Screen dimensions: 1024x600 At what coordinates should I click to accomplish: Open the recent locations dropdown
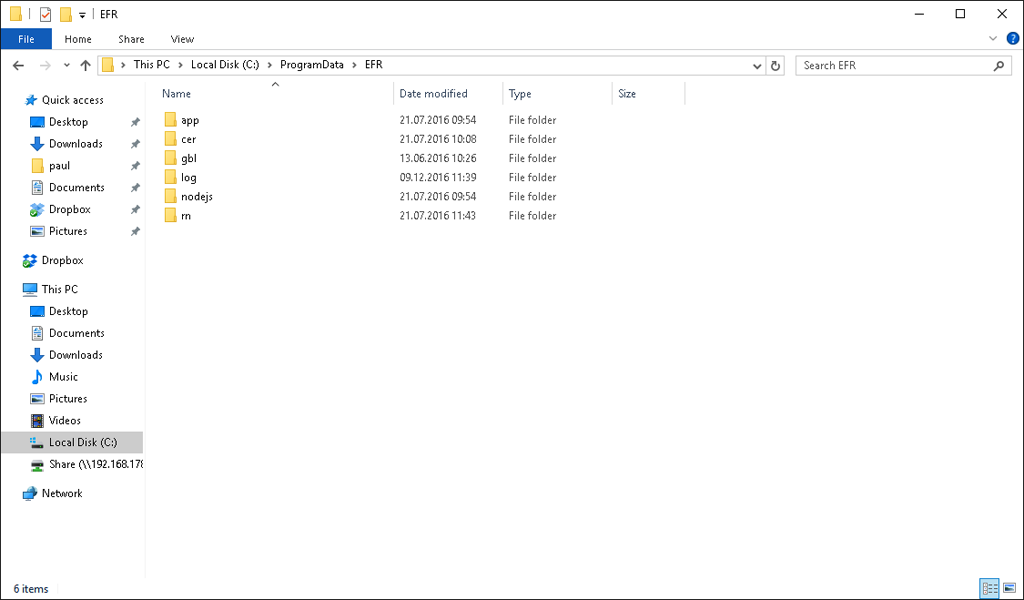[x=67, y=65]
